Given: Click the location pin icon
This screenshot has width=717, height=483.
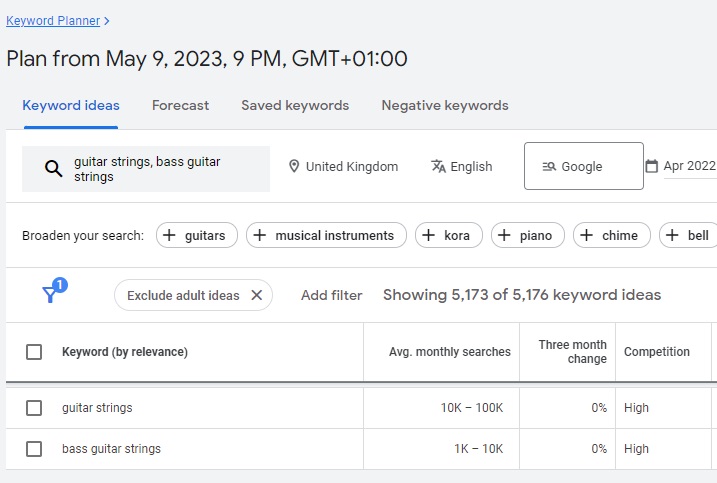Looking at the screenshot, I should pos(294,166).
